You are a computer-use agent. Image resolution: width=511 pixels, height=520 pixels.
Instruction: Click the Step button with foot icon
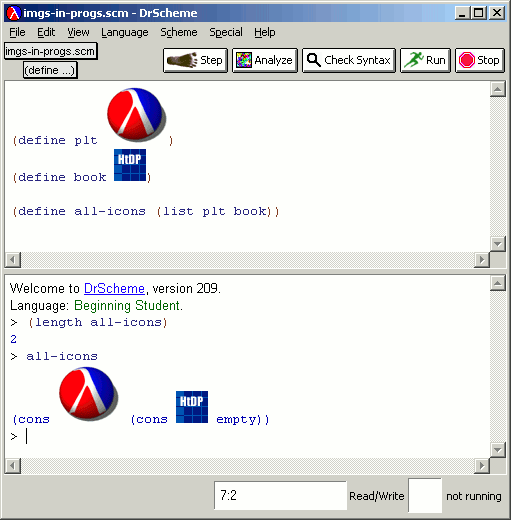click(x=195, y=60)
